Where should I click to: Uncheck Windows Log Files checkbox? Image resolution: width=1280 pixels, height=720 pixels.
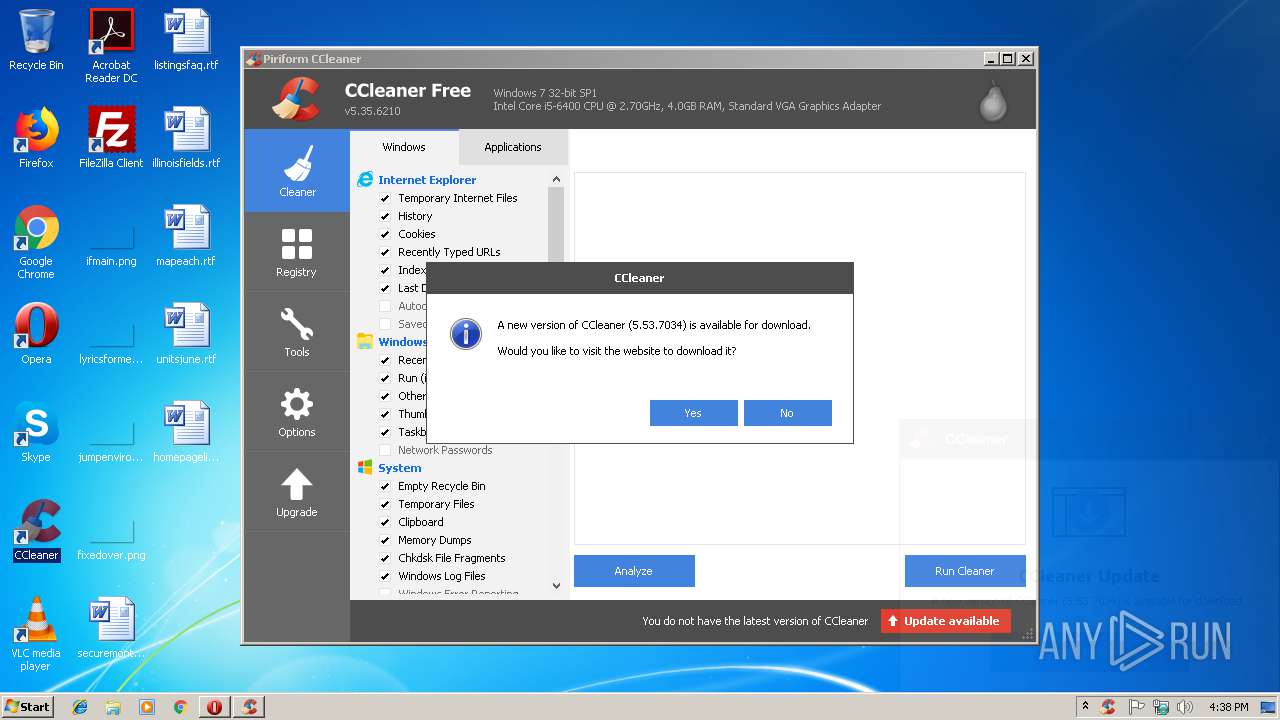(x=385, y=576)
